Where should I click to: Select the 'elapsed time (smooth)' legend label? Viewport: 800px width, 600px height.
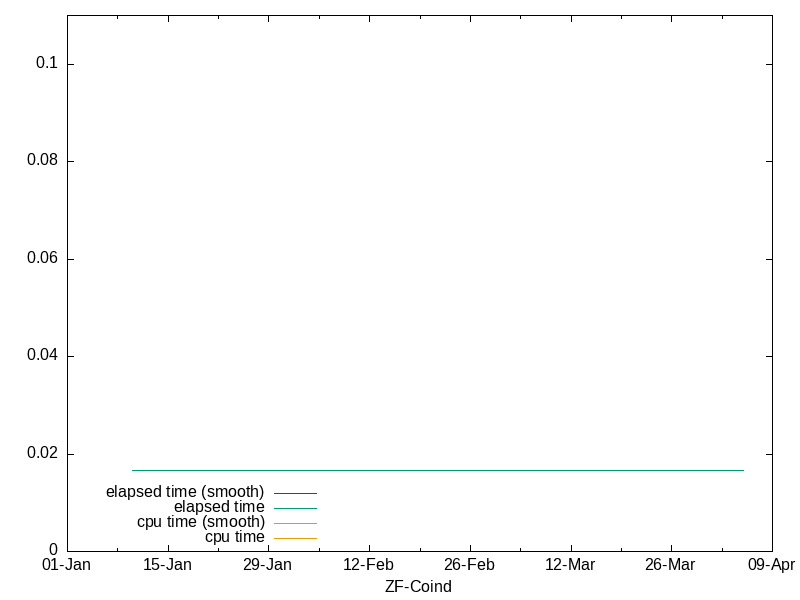coord(185,492)
